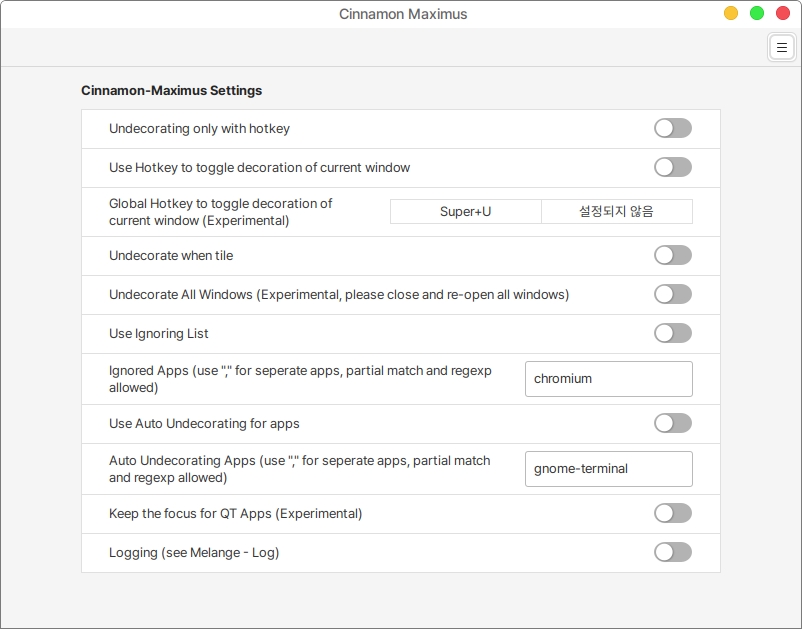The height and width of the screenshot is (629, 802).
Task: Open the hamburger menu in the toolbar
Action: pyautogui.click(x=780, y=47)
